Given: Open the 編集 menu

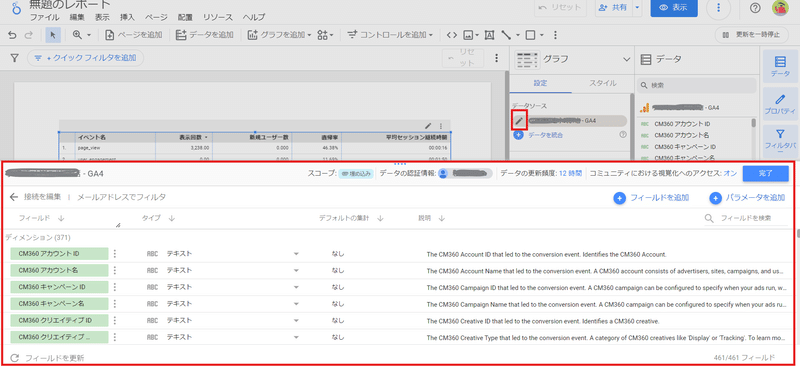Looking at the screenshot, I should click(x=77, y=17).
